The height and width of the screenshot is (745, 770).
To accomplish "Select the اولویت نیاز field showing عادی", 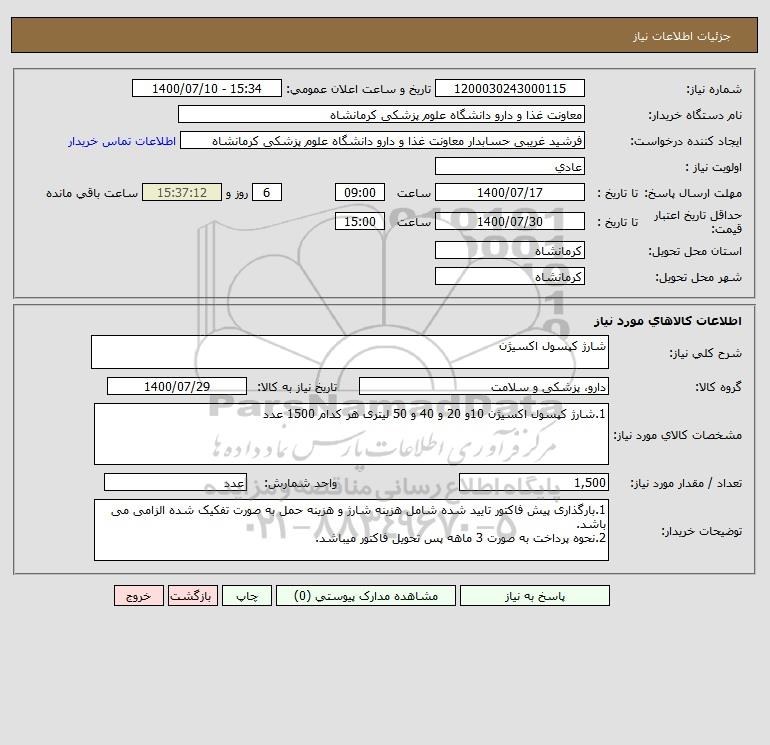I will (510, 166).
